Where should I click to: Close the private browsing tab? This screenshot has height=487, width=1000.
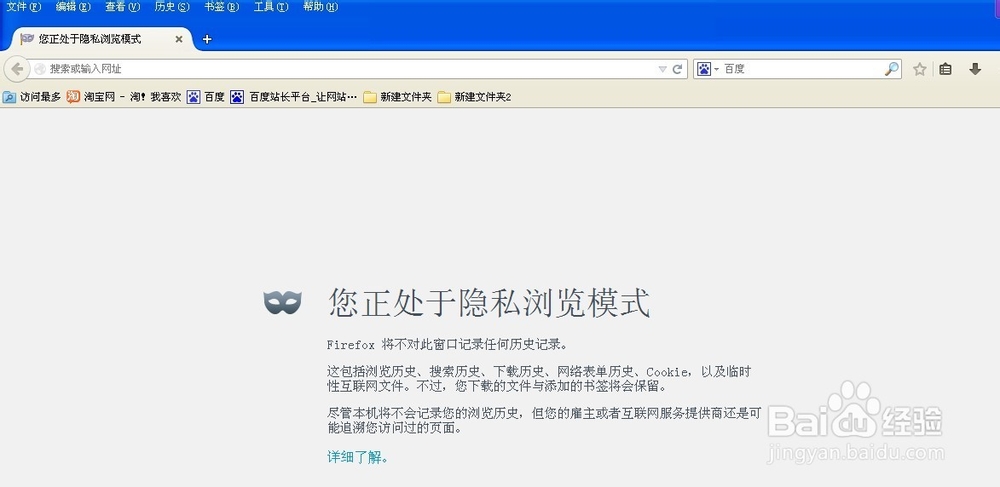[x=179, y=39]
